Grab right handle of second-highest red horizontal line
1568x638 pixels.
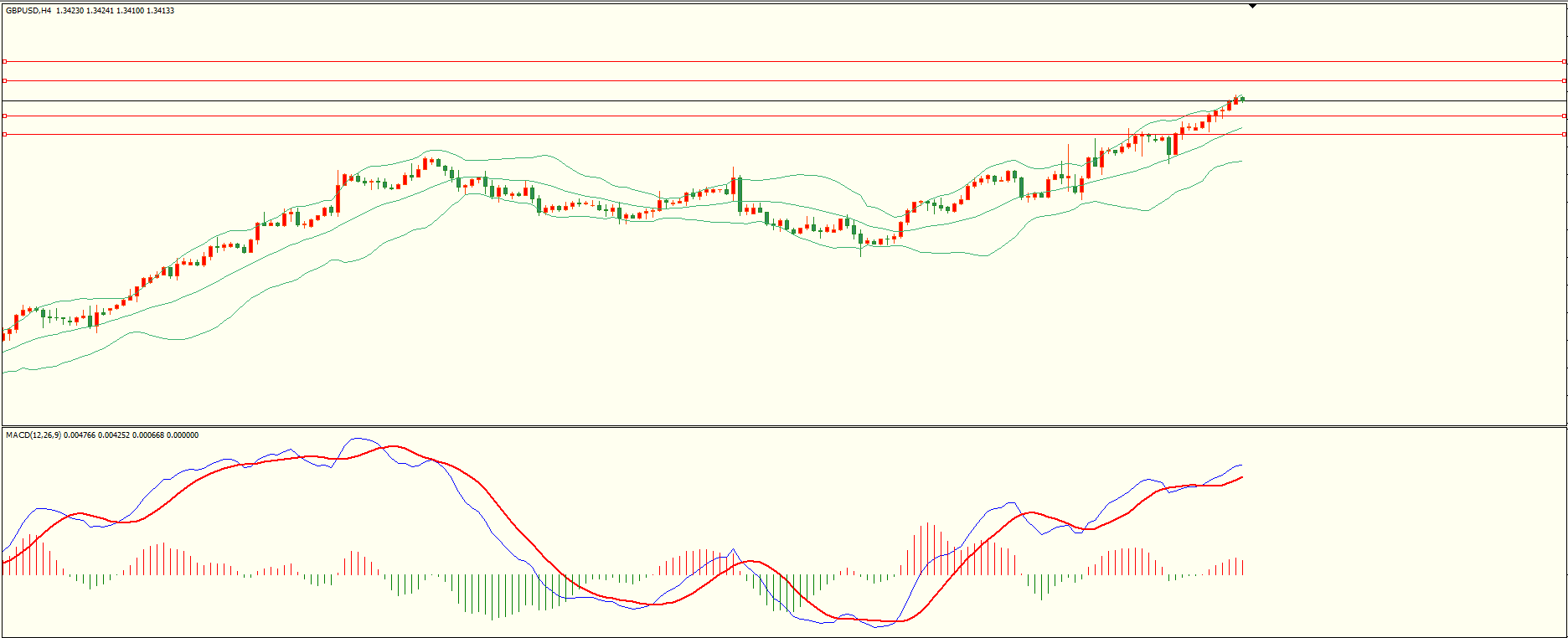pyautogui.click(x=1565, y=80)
